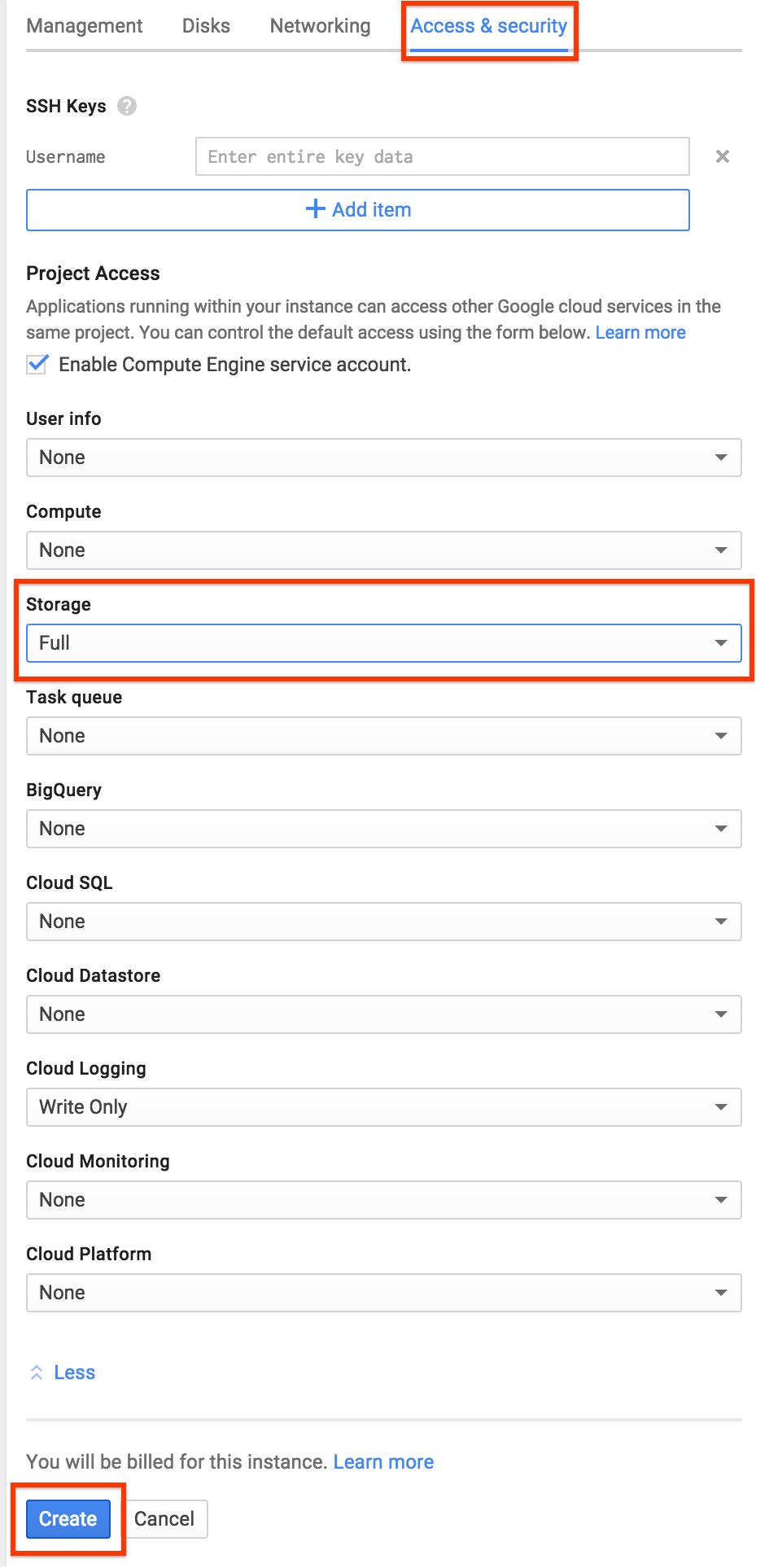The image size is (778, 1568).
Task: Open the Compute access dropdown
Action: 384,550
